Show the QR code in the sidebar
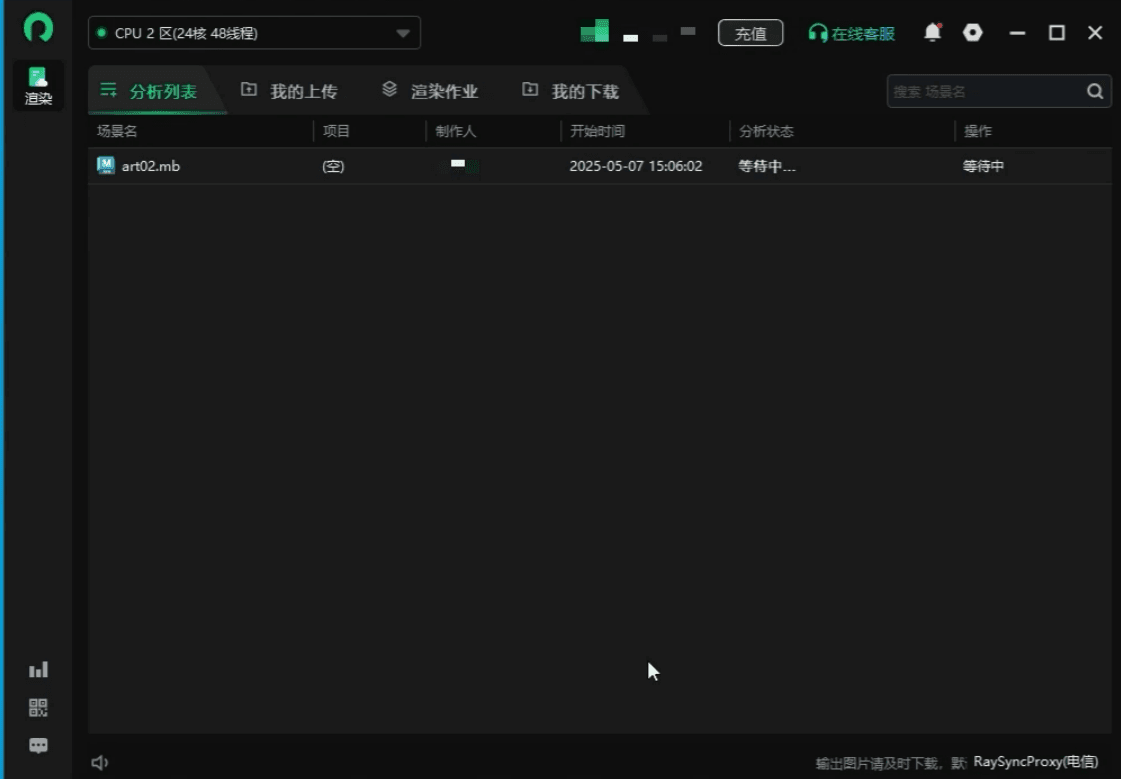Viewport: 1121px width, 779px height. [x=38, y=707]
